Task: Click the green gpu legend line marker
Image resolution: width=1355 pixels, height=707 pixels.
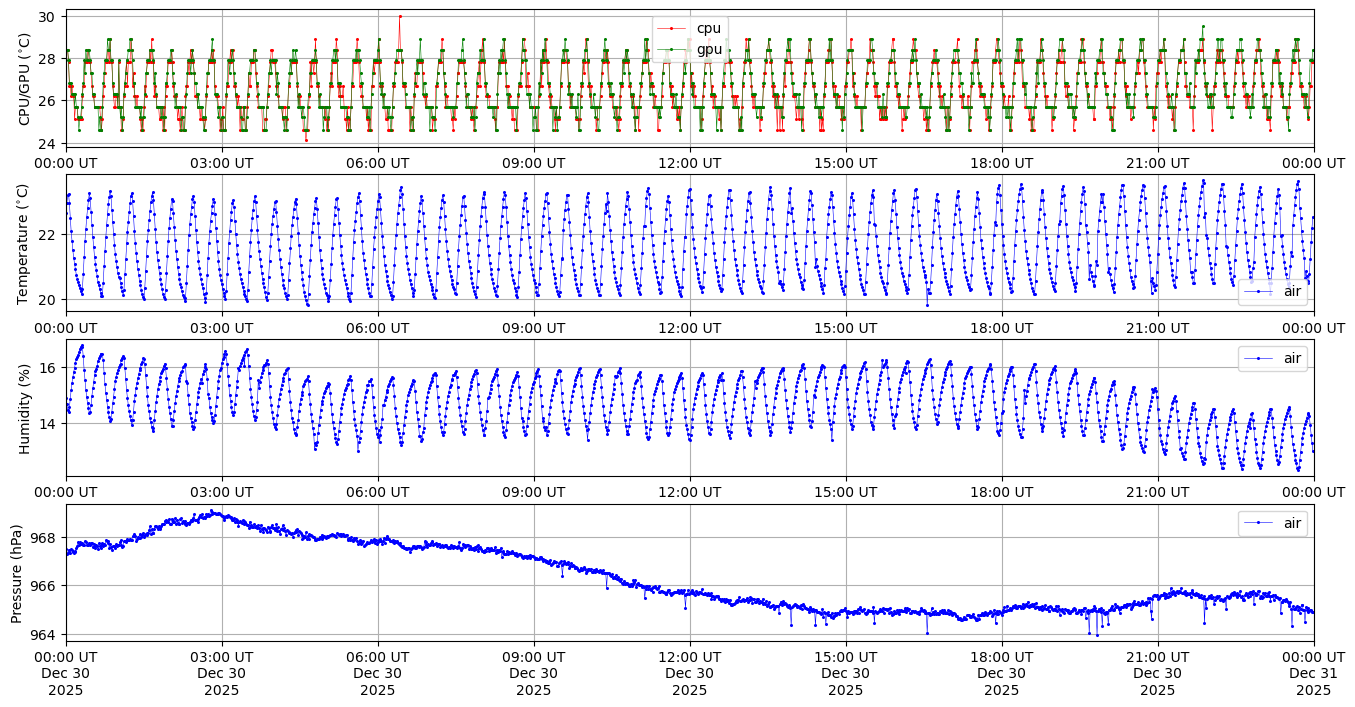Action: coord(672,49)
